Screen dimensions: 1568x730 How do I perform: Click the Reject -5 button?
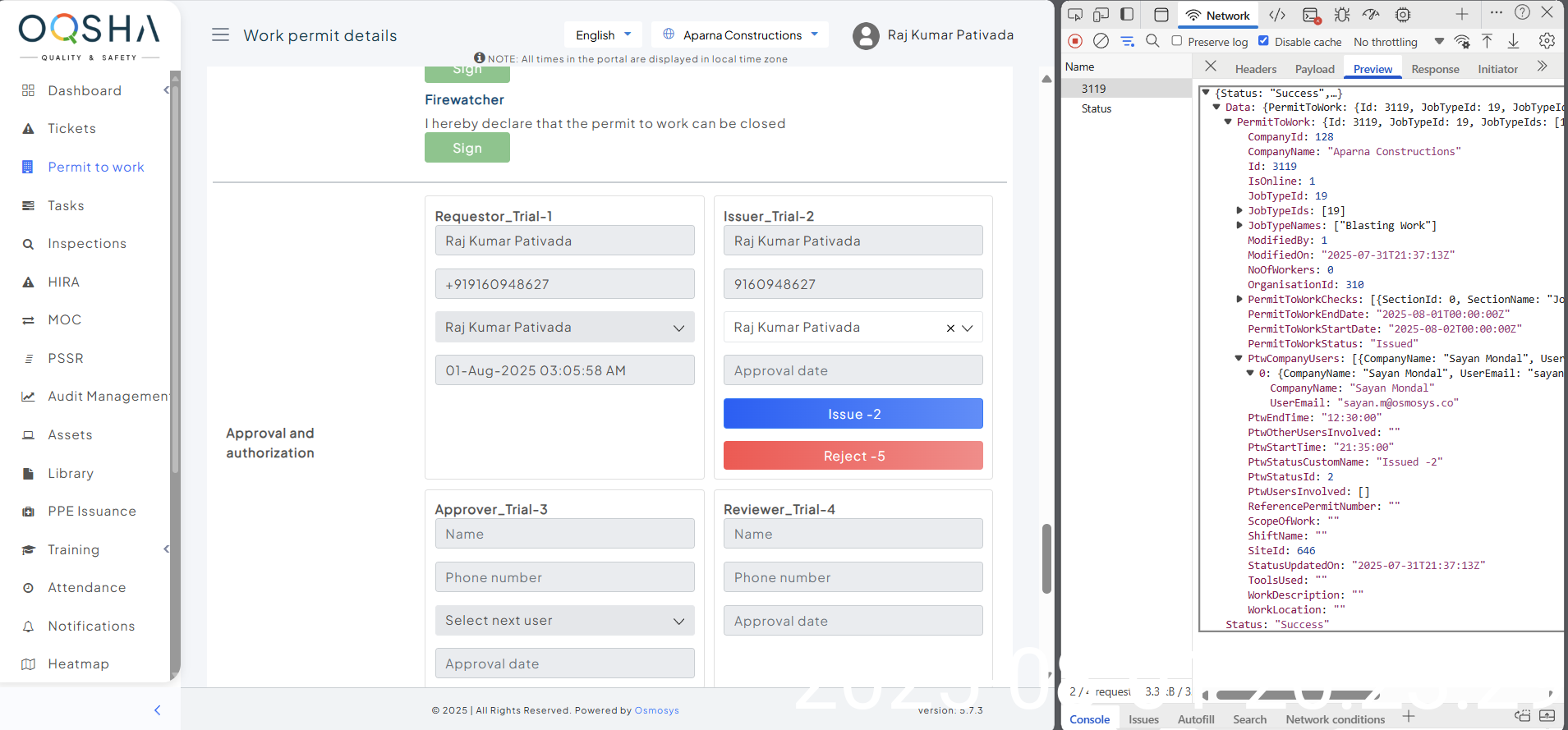pos(853,456)
